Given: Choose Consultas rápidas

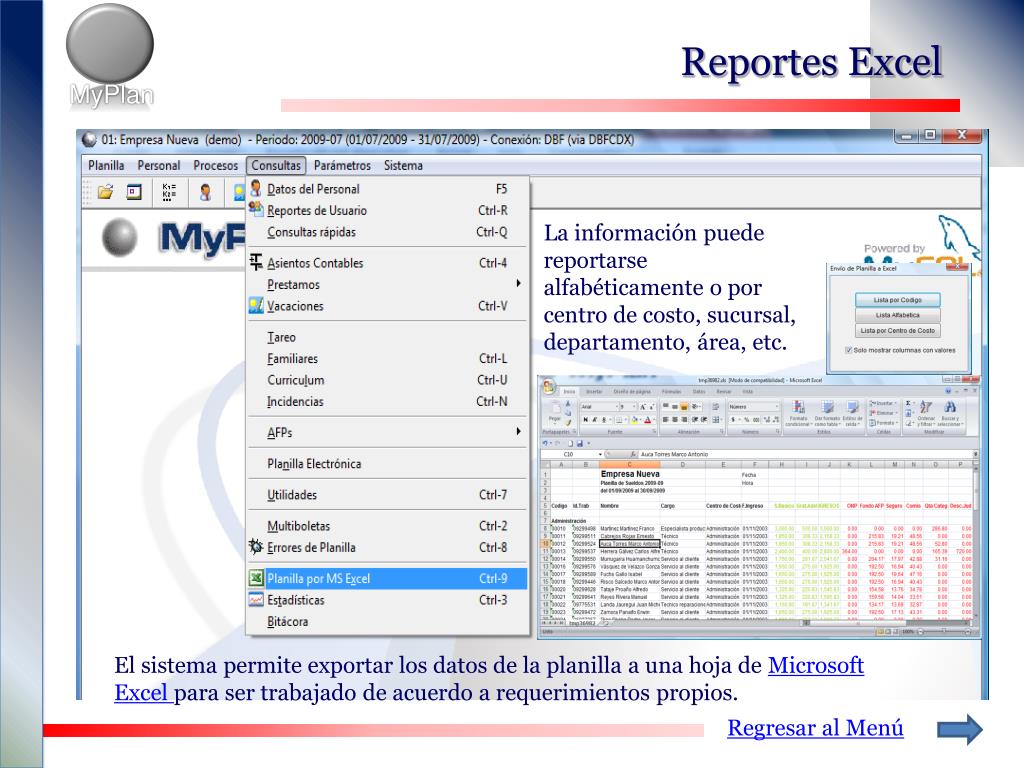Looking at the screenshot, I should pyautogui.click(x=387, y=232).
